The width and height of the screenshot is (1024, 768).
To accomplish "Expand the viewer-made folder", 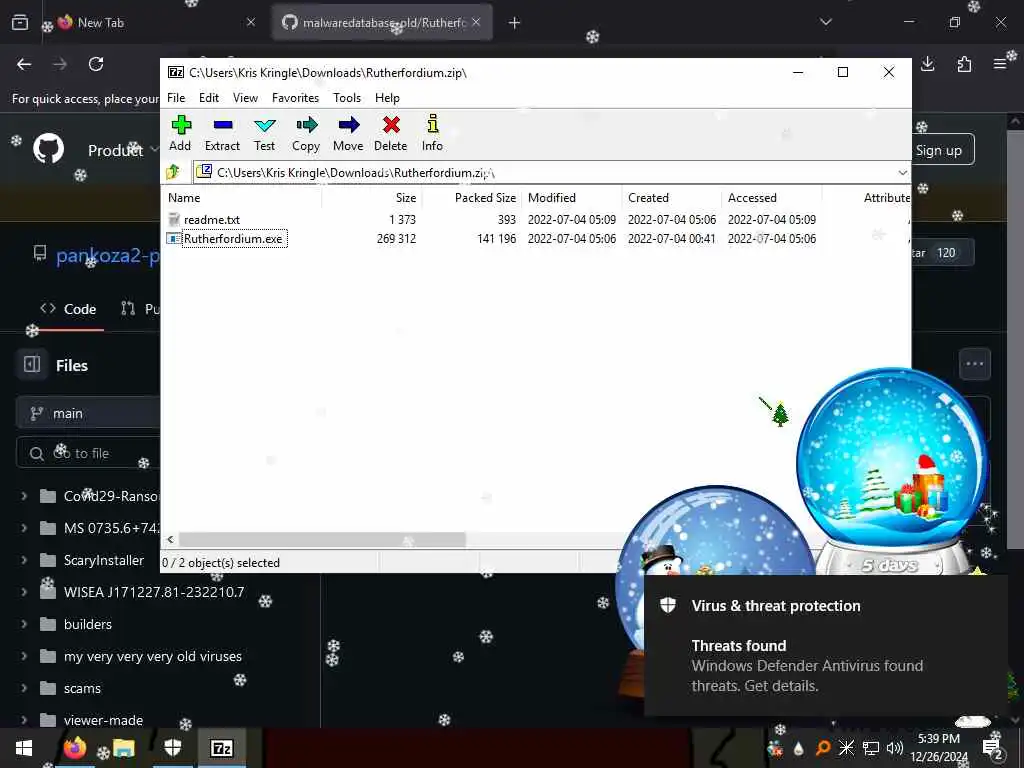I will (24, 720).
